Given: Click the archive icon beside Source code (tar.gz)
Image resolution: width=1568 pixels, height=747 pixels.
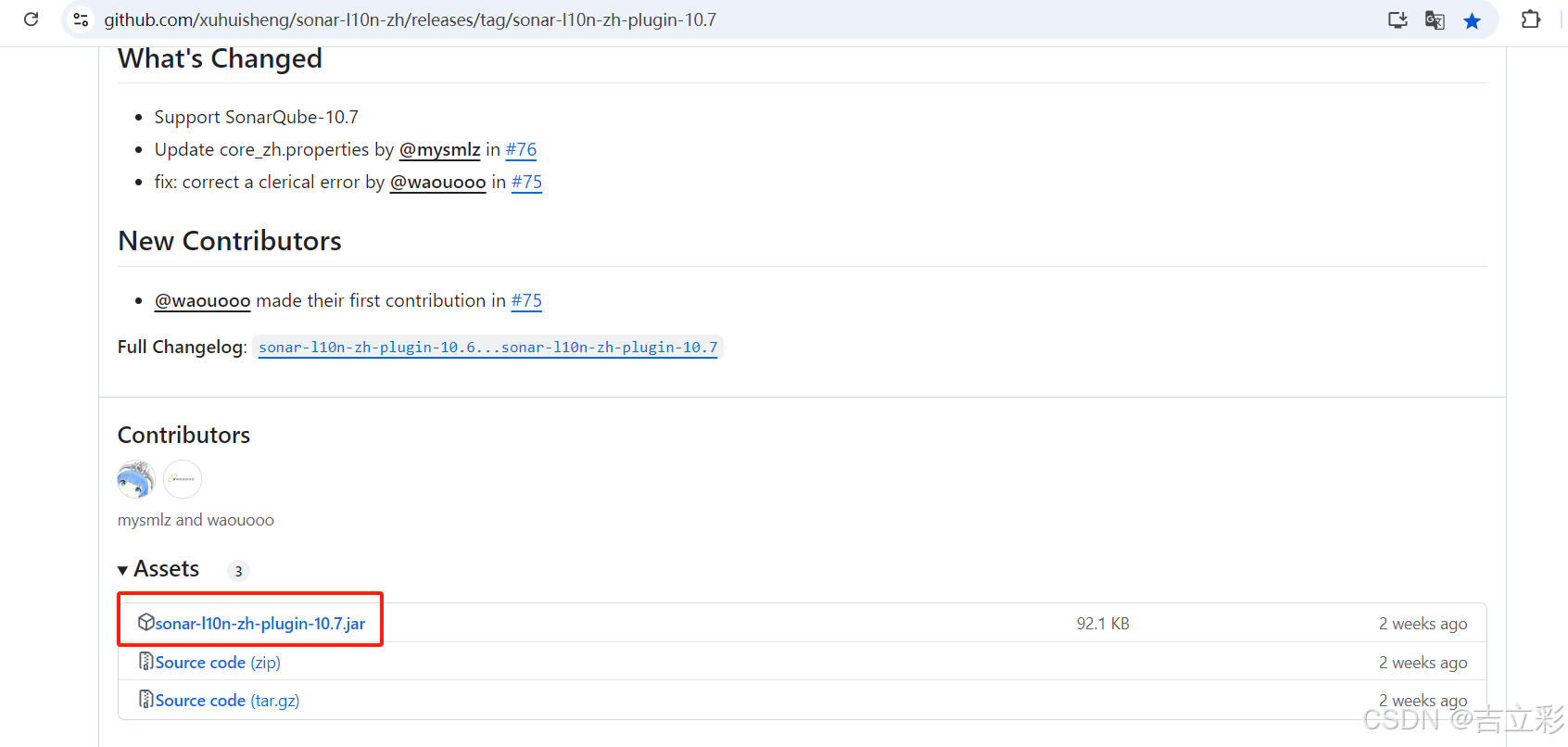Looking at the screenshot, I should coord(145,699).
